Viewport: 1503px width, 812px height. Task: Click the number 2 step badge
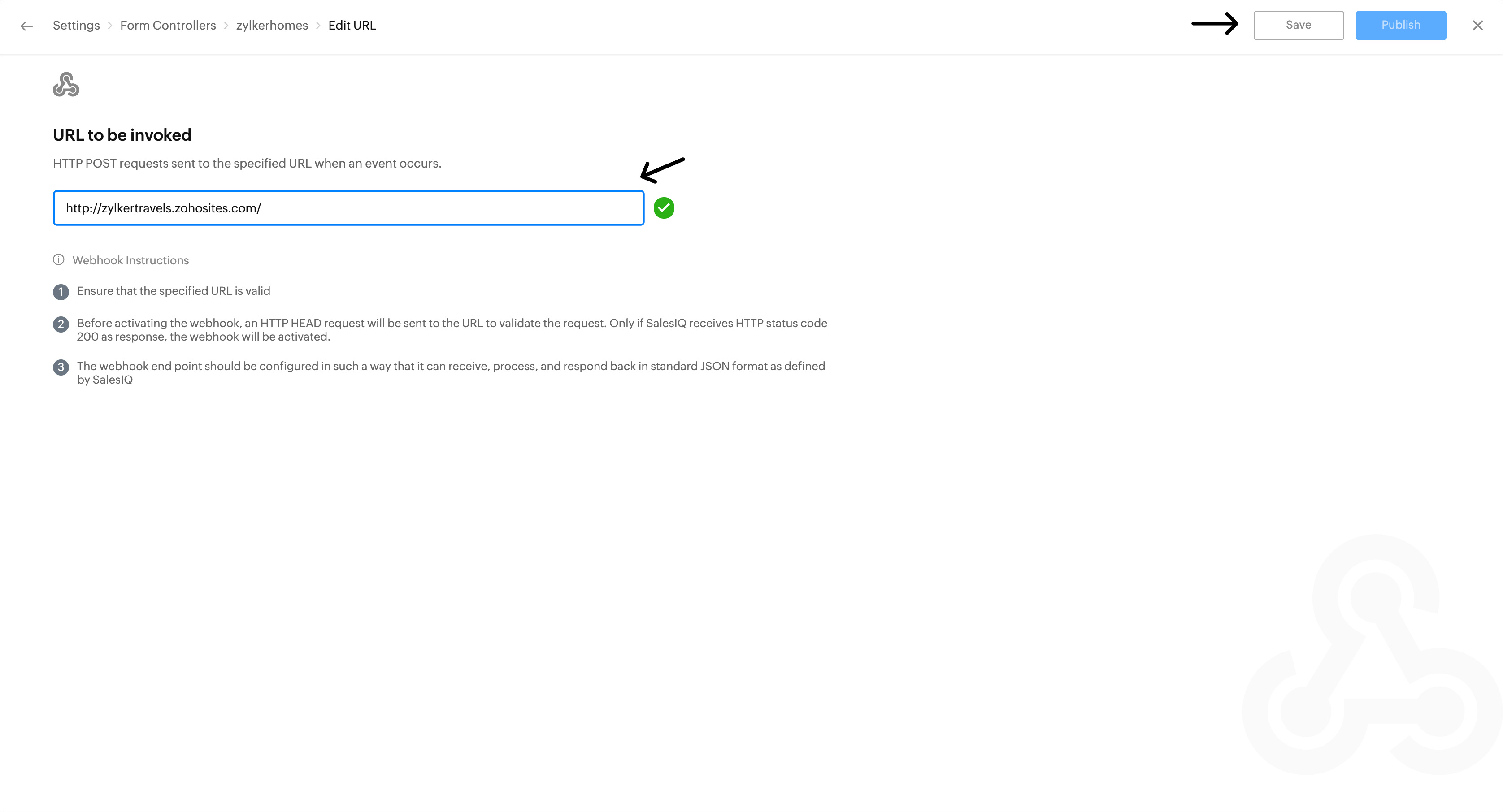(61, 324)
